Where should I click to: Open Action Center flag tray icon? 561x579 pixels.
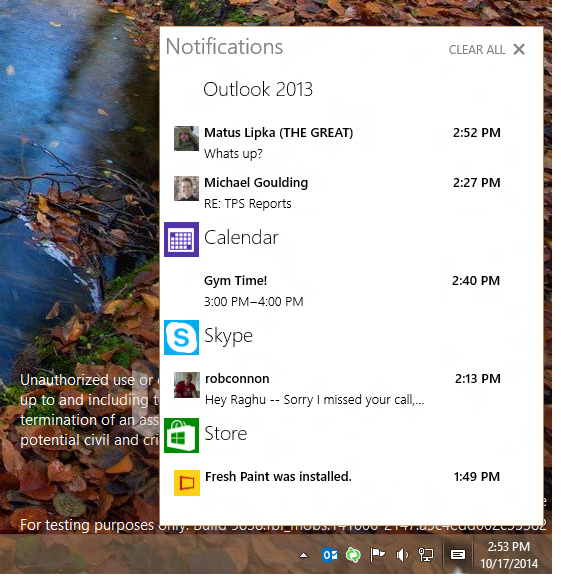click(377, 555)
